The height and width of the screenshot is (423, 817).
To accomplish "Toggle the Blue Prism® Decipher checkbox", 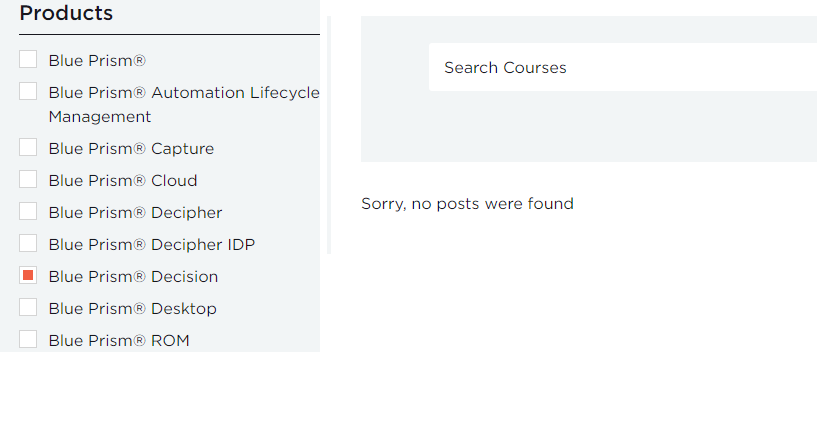I will [28, 212].
